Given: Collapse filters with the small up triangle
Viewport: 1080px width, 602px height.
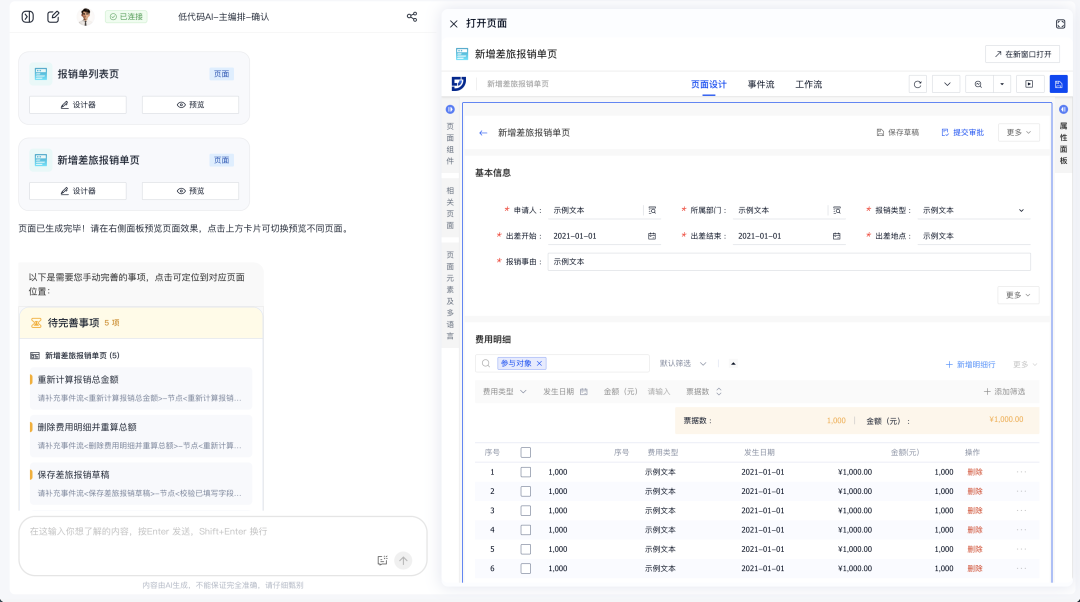Looking at the screenshot, I should coord(733,363).
